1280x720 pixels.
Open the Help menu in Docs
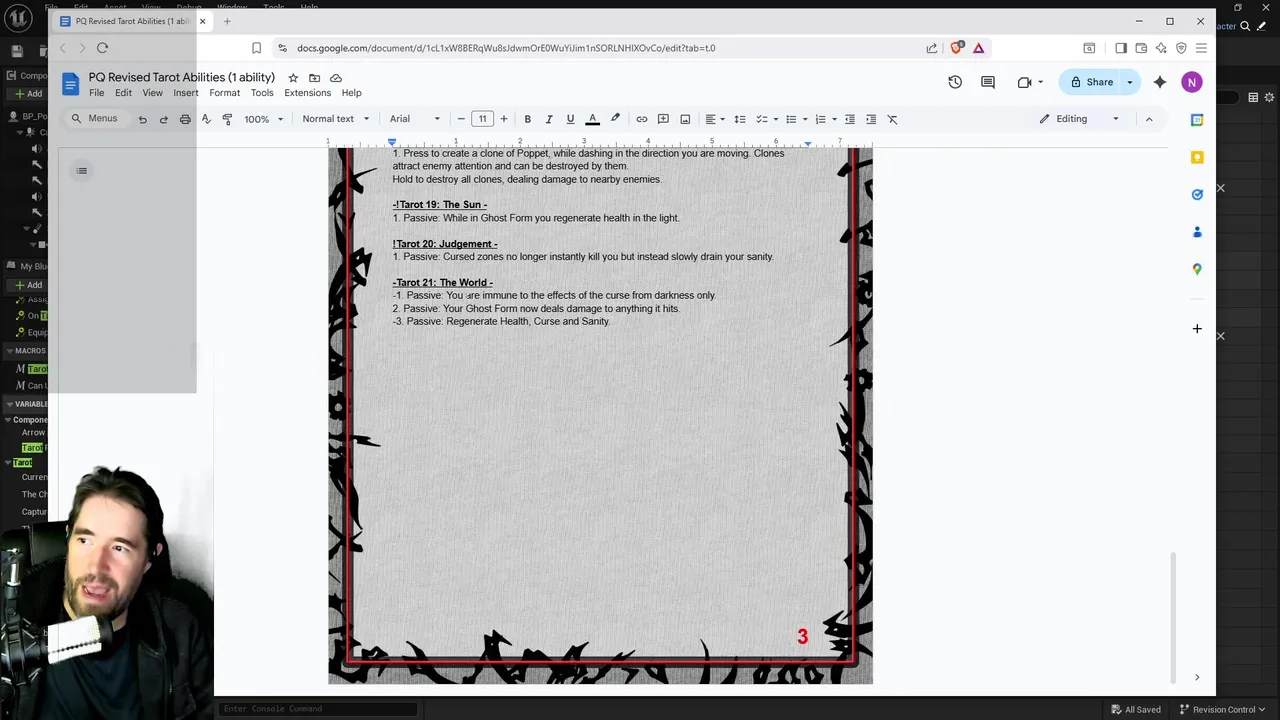[x=351, y=93]
